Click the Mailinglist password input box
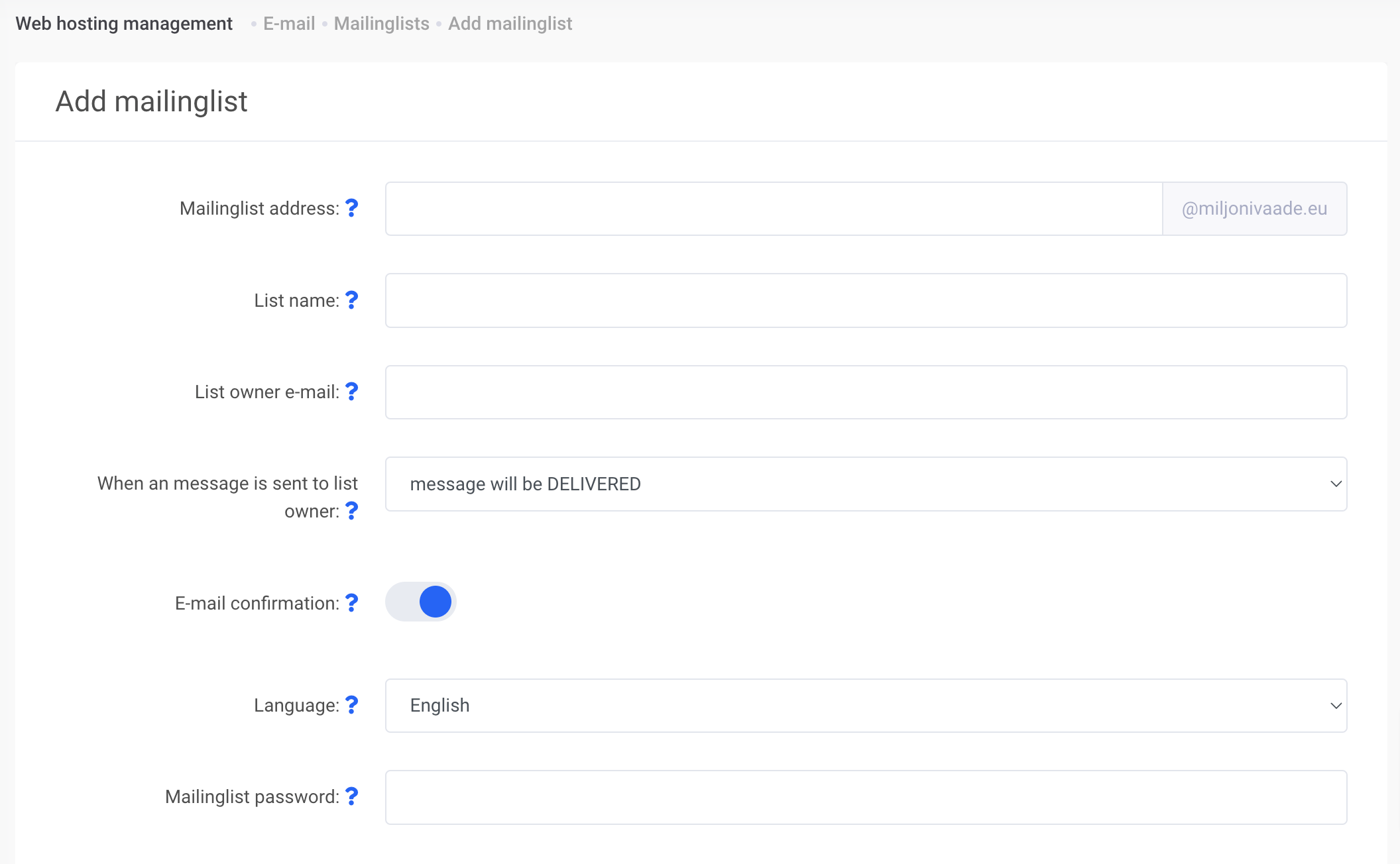 tap(865, 797)
